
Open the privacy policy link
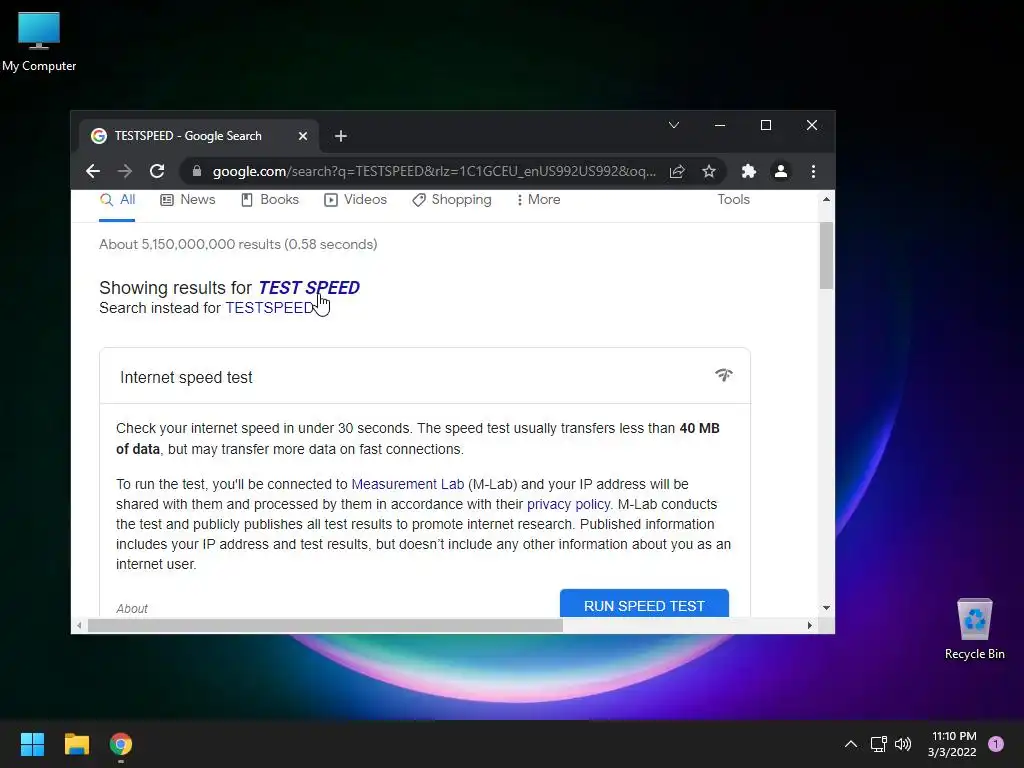pos(568,504)
